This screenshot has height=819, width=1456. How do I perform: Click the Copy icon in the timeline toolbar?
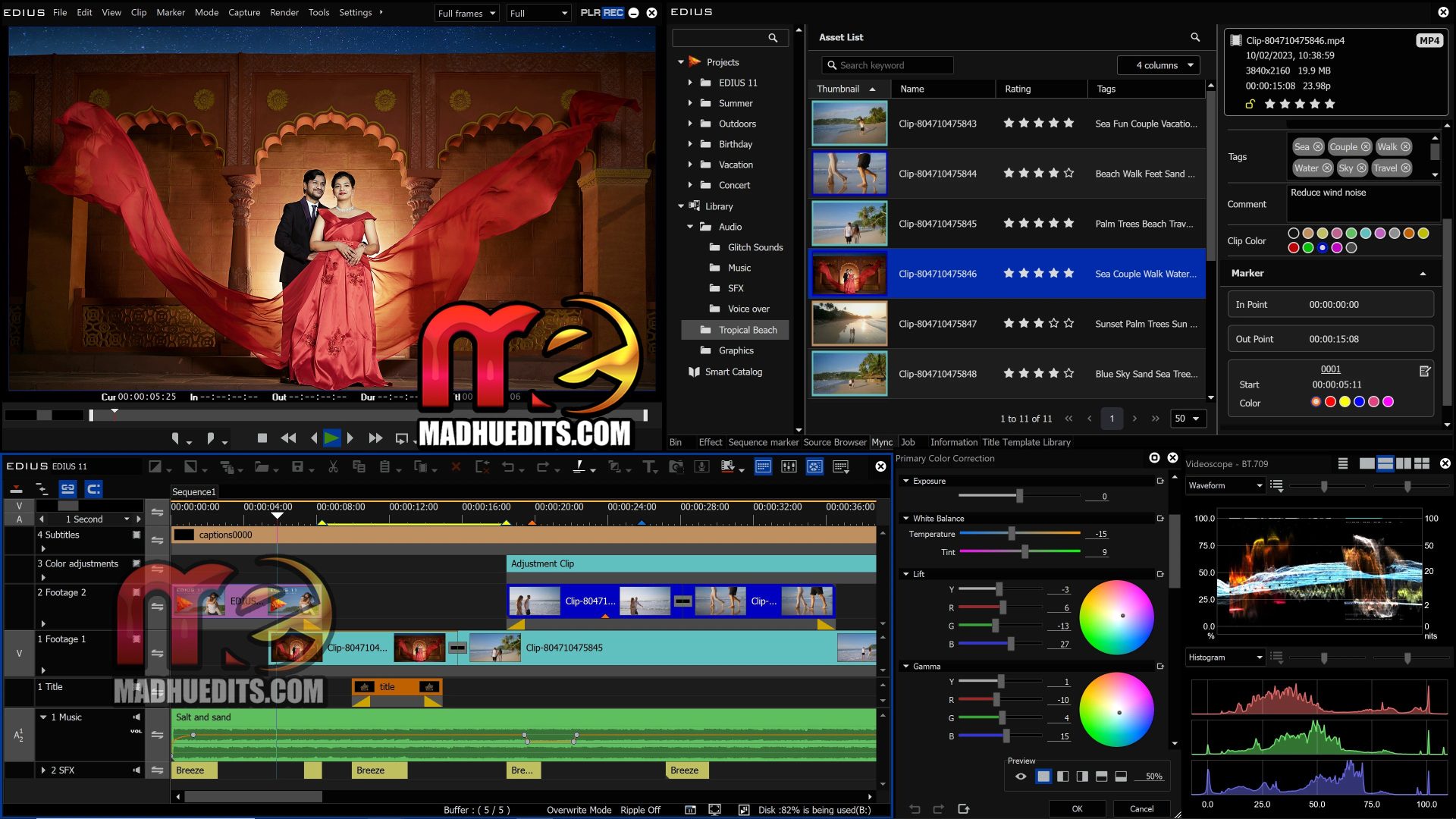(x=358, y=467)
